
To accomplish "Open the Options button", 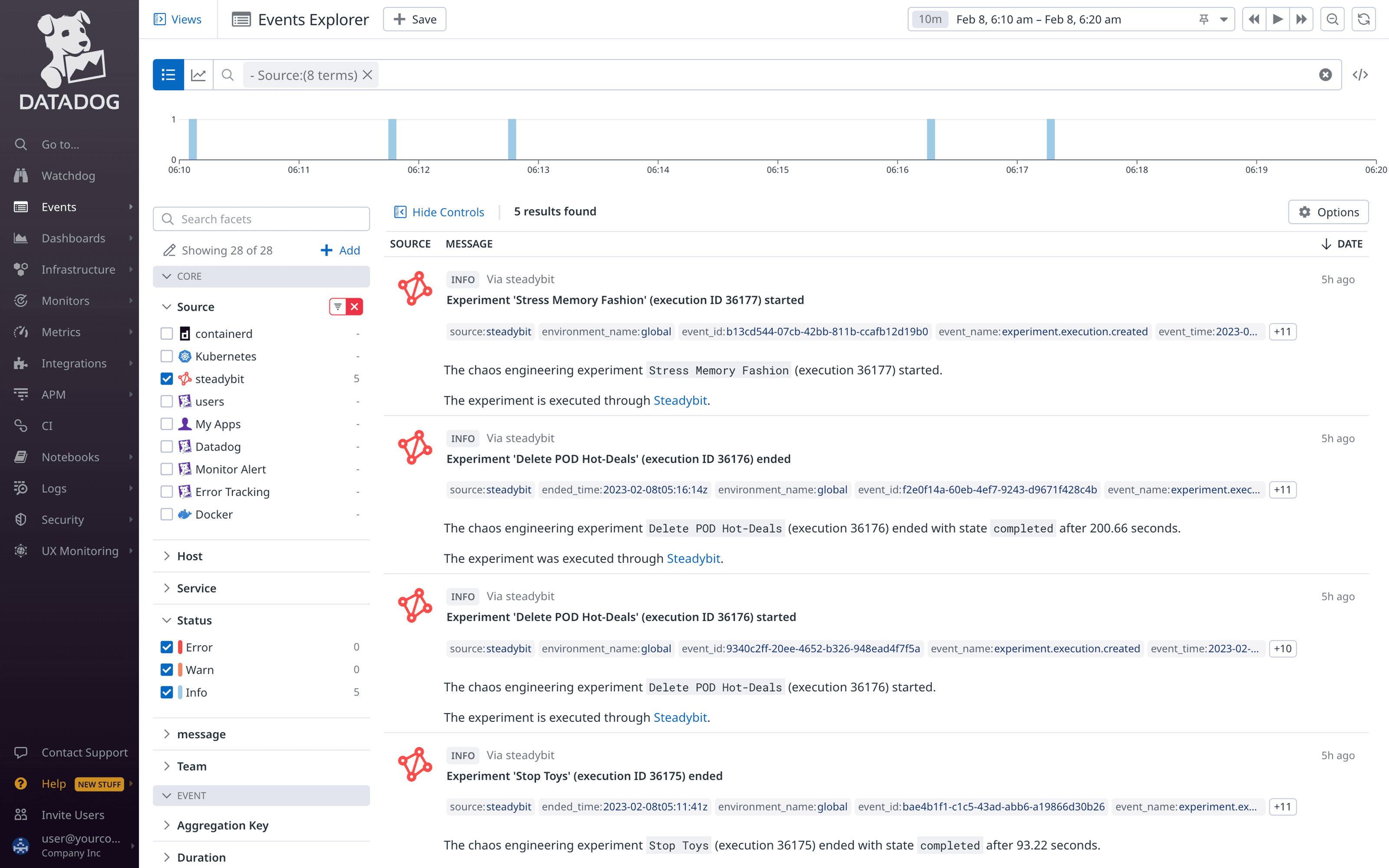I will 1328,212.
